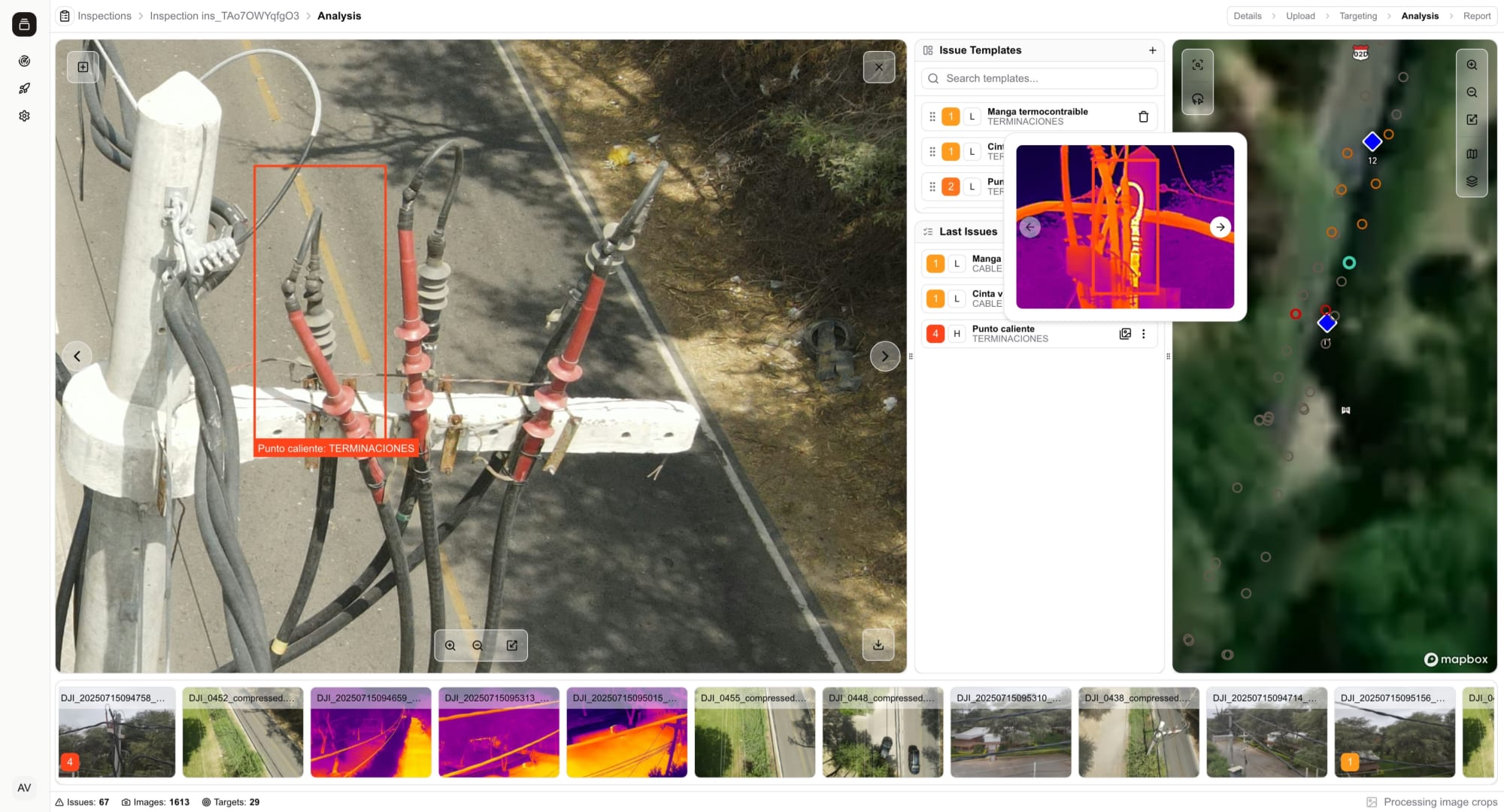Open image gallery for Punto caliente issue
Screen dimensions: 1504x812
point(1125,334)
